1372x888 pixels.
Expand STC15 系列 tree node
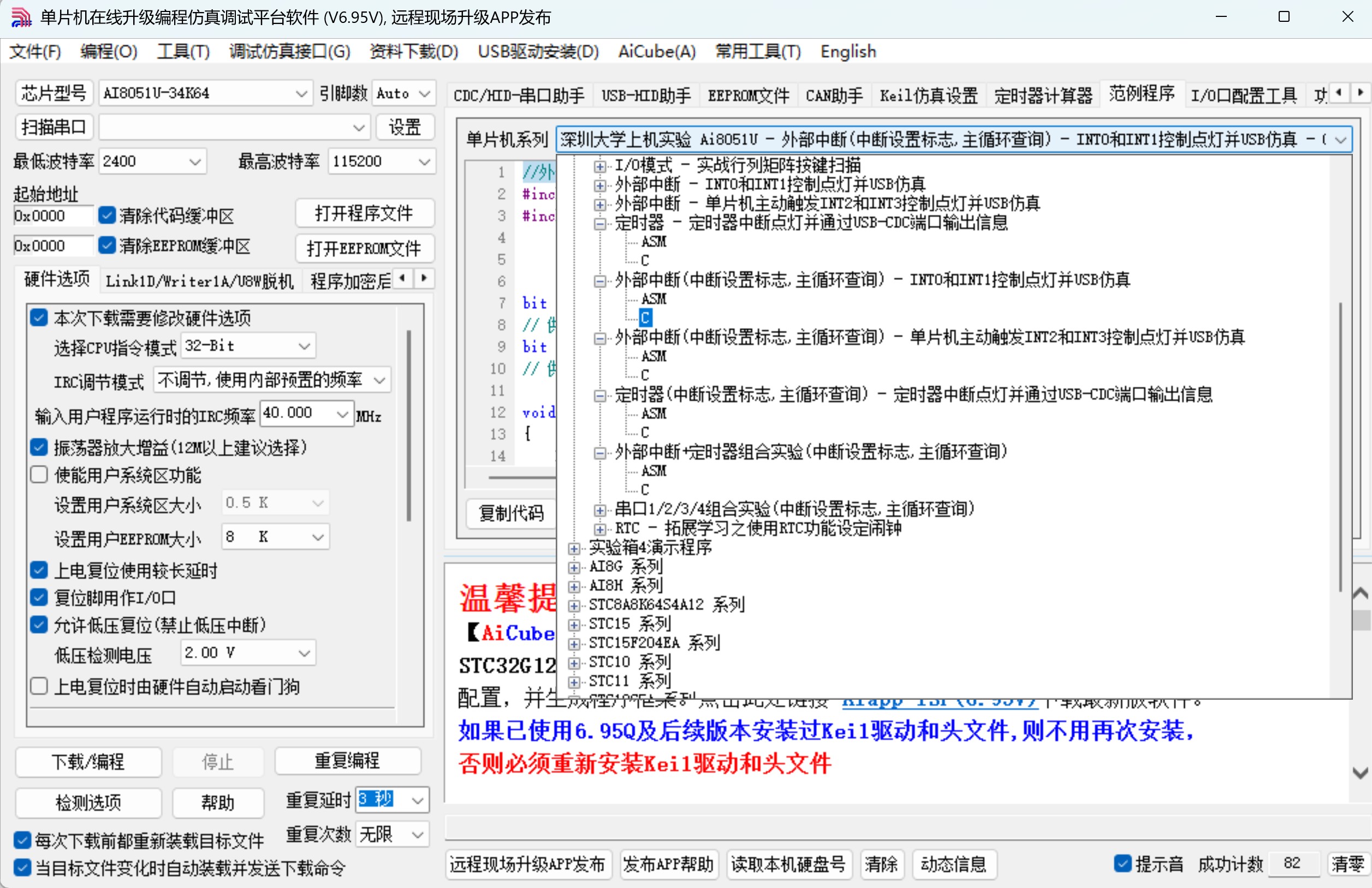574,624
